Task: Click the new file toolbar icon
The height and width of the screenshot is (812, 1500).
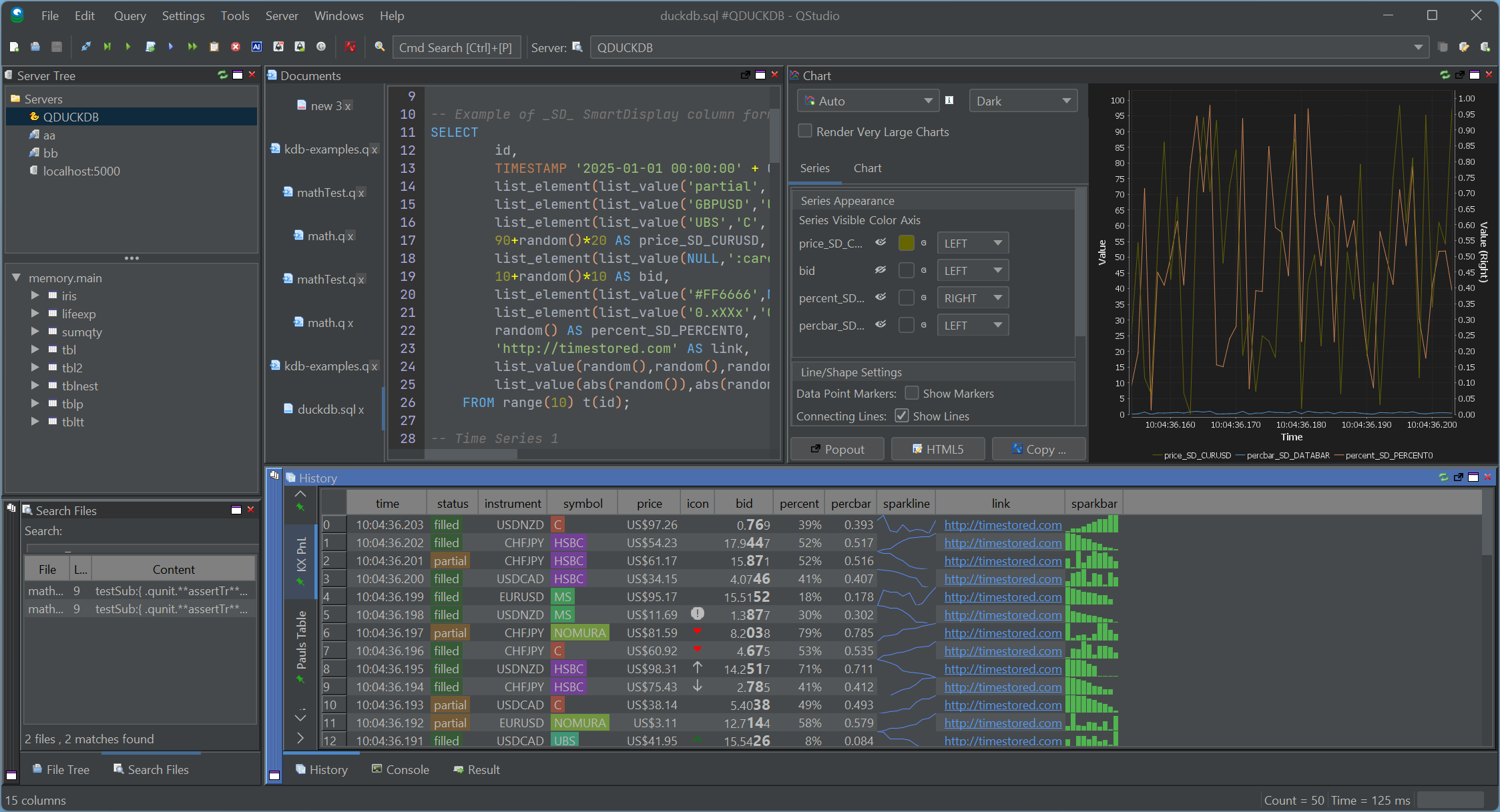Action: (14, 47)
